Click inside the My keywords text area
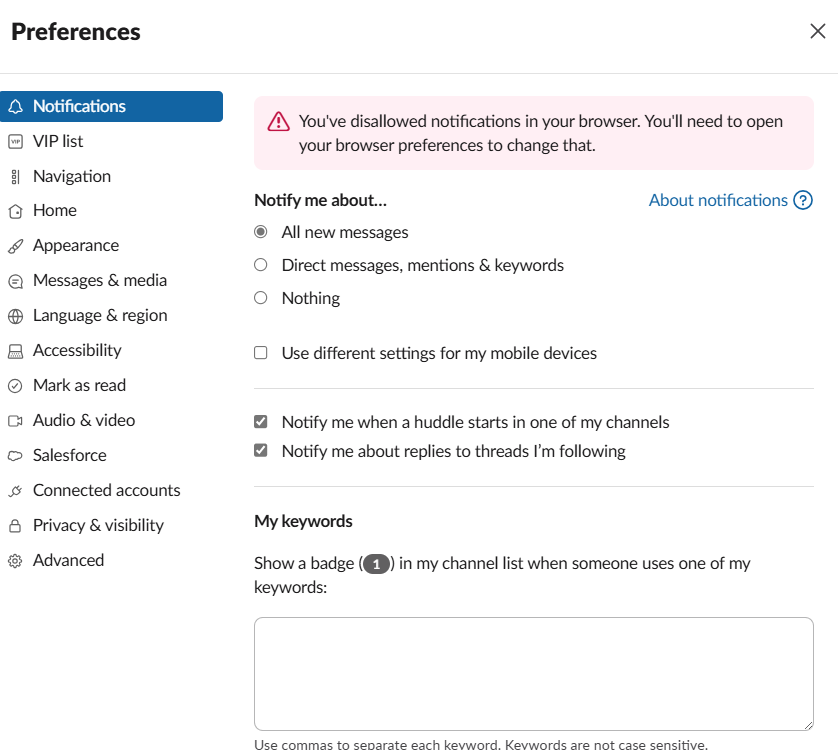 (x=533, y=674)
